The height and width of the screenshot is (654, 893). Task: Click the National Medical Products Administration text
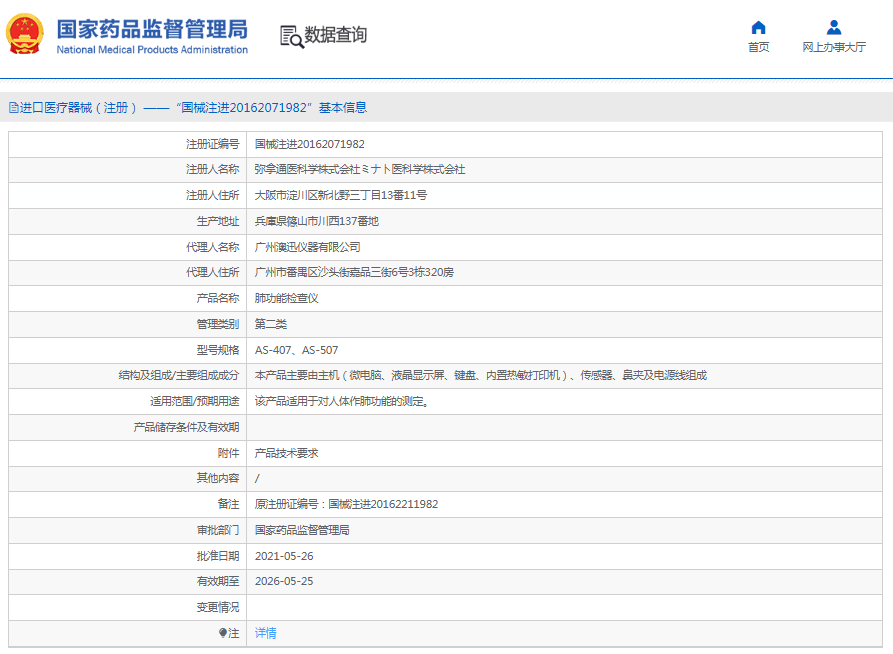pos(152,50)
